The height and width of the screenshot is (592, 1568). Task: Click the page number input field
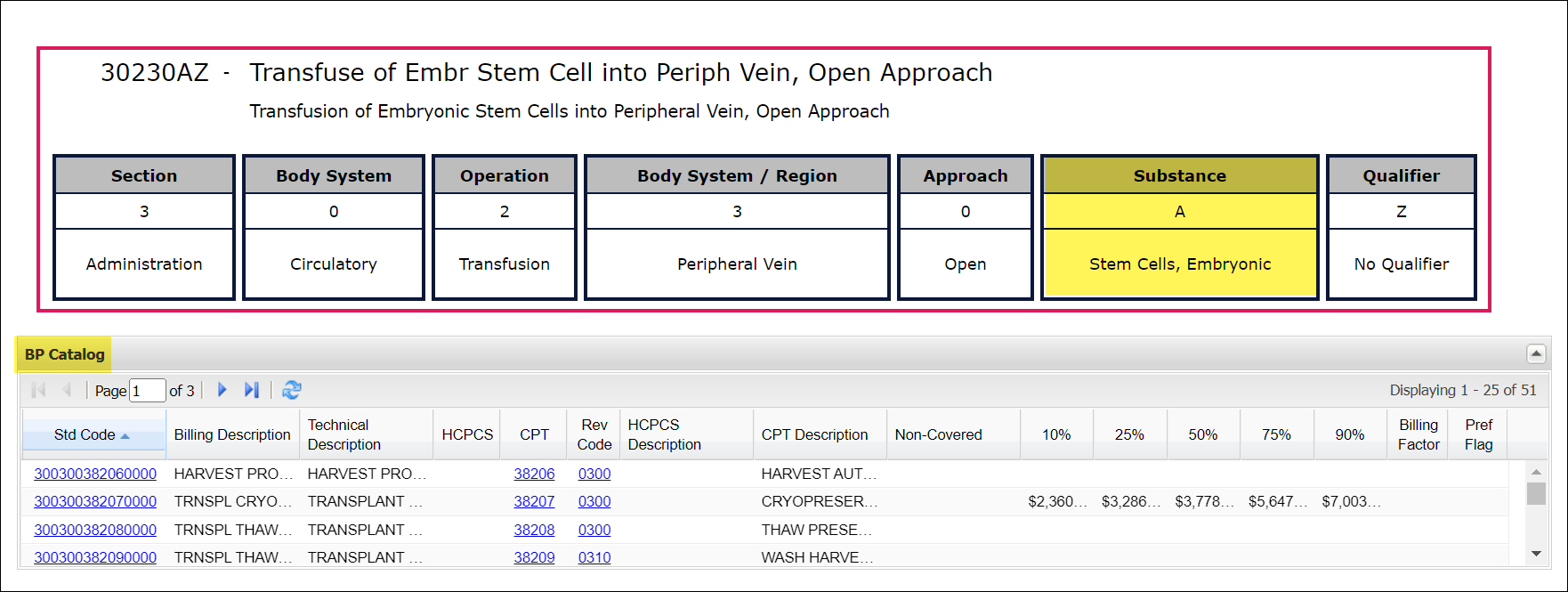(148, 391)
